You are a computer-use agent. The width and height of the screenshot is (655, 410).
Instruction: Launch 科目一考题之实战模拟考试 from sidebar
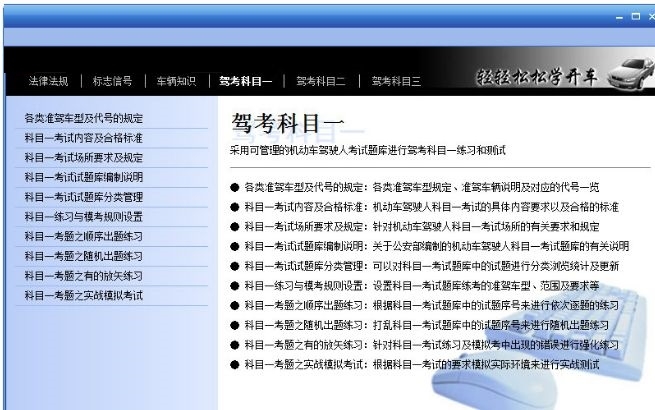point(84,295)
